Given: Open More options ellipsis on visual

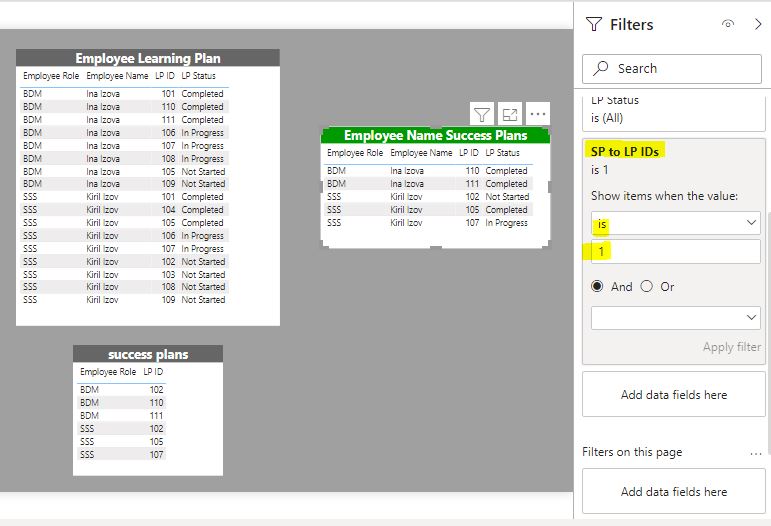Looking at the screenshot, I should click(x=538, y=114).
